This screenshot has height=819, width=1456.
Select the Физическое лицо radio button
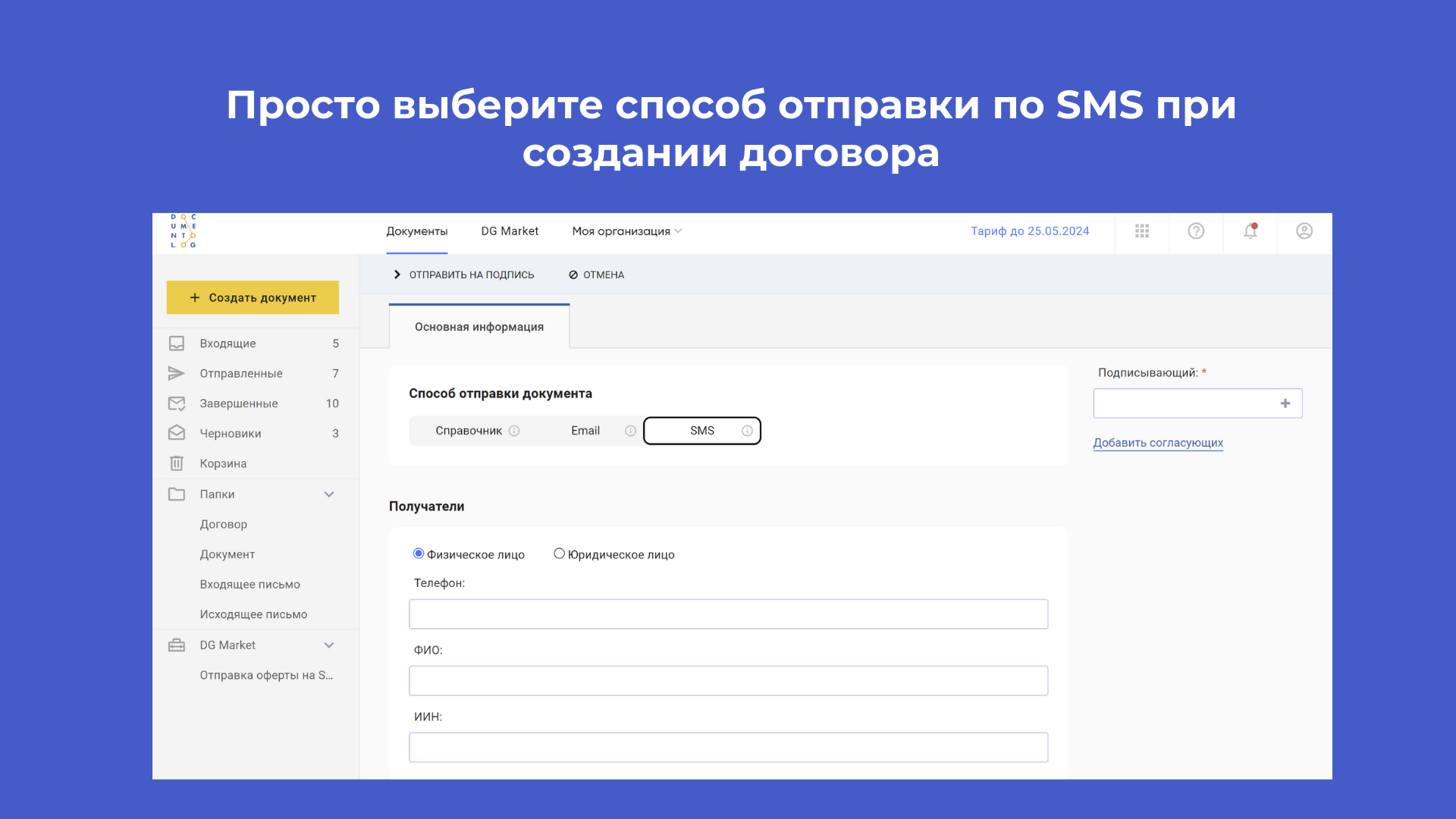(419, 554)
